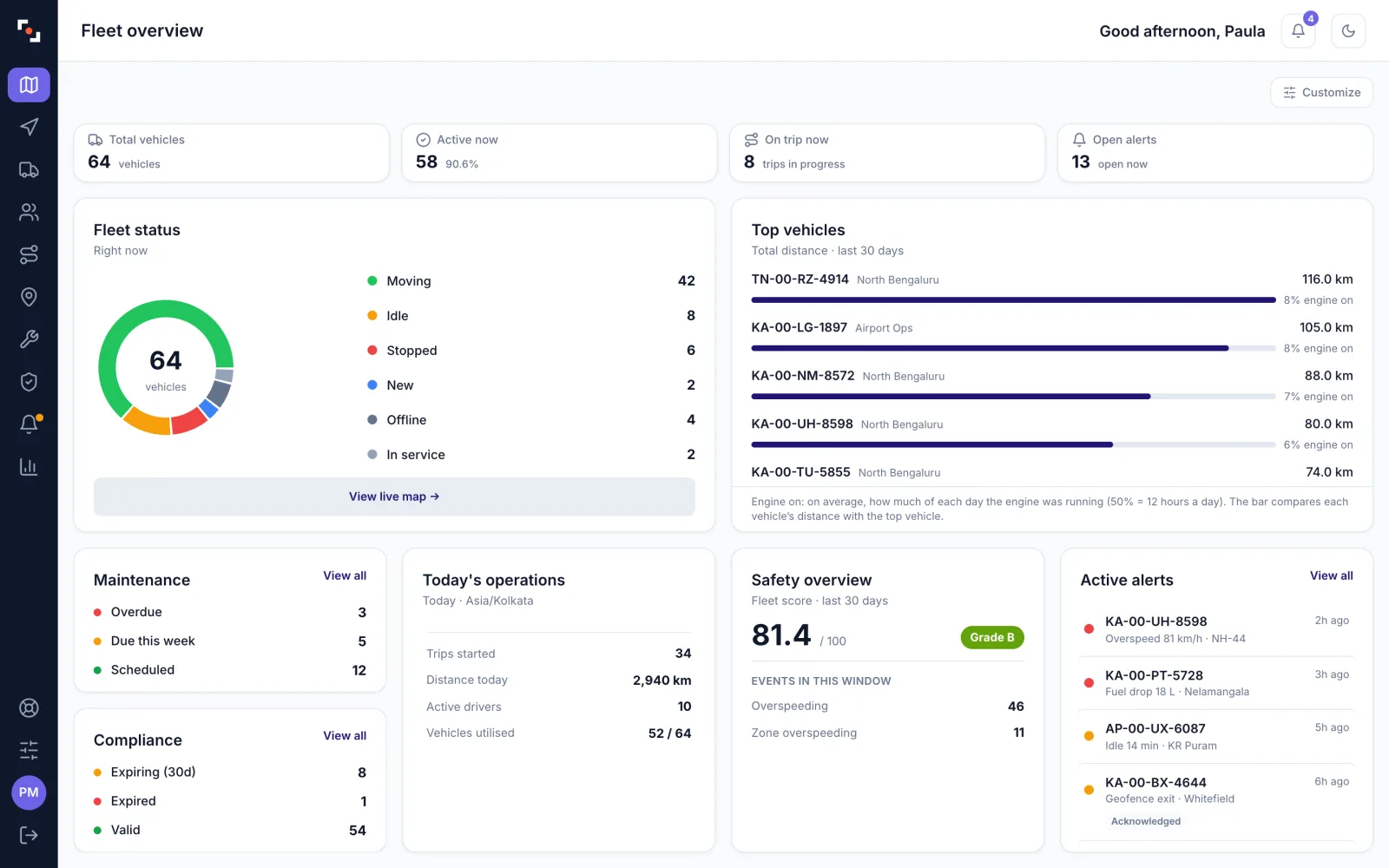Viewport: 1389px width, 868px height.
Task: Click vehicle KA-00-NM-8572 in Top vehicles
Action: pyautogui.click(x=803, y=376)
